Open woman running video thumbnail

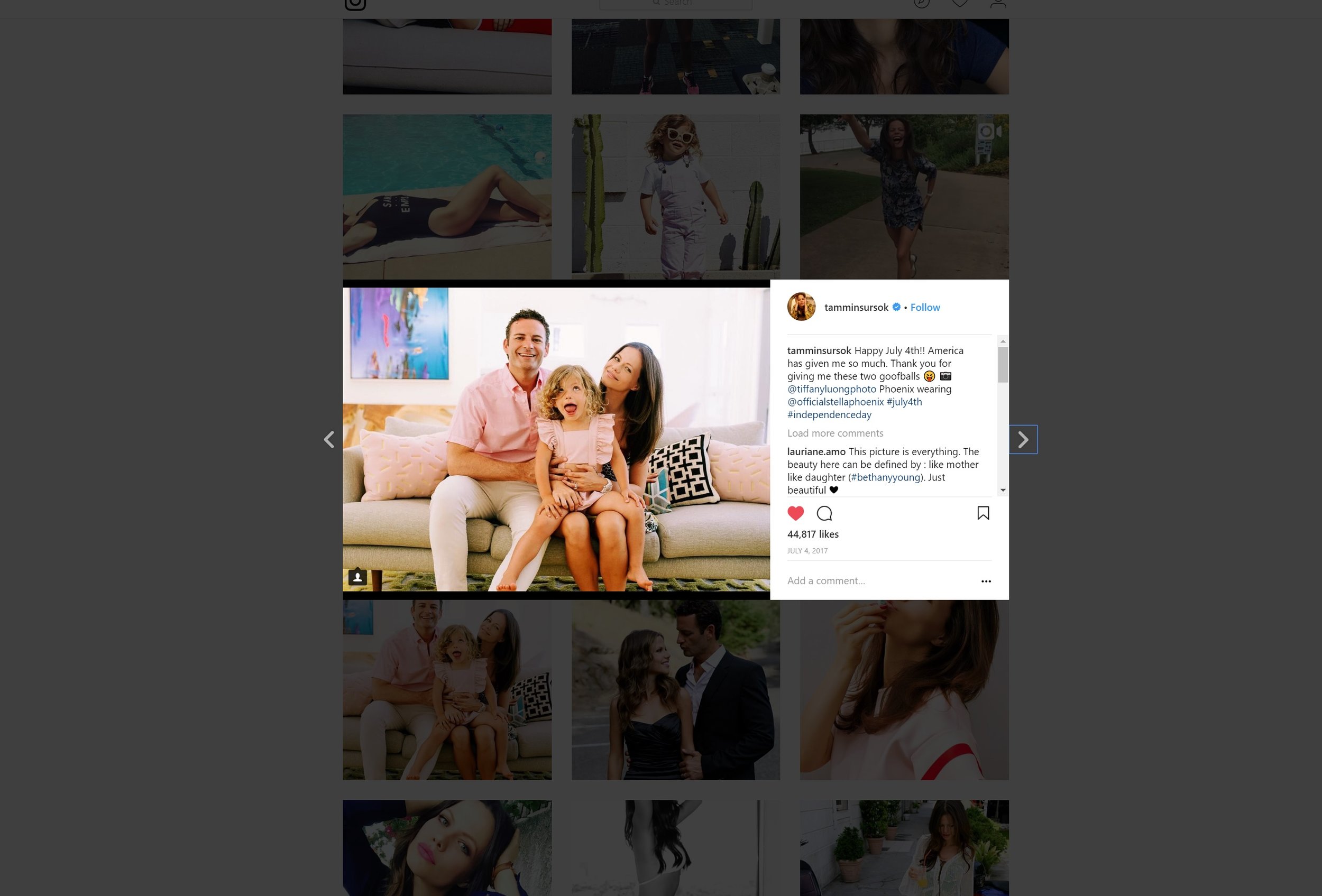coord(904,197)
